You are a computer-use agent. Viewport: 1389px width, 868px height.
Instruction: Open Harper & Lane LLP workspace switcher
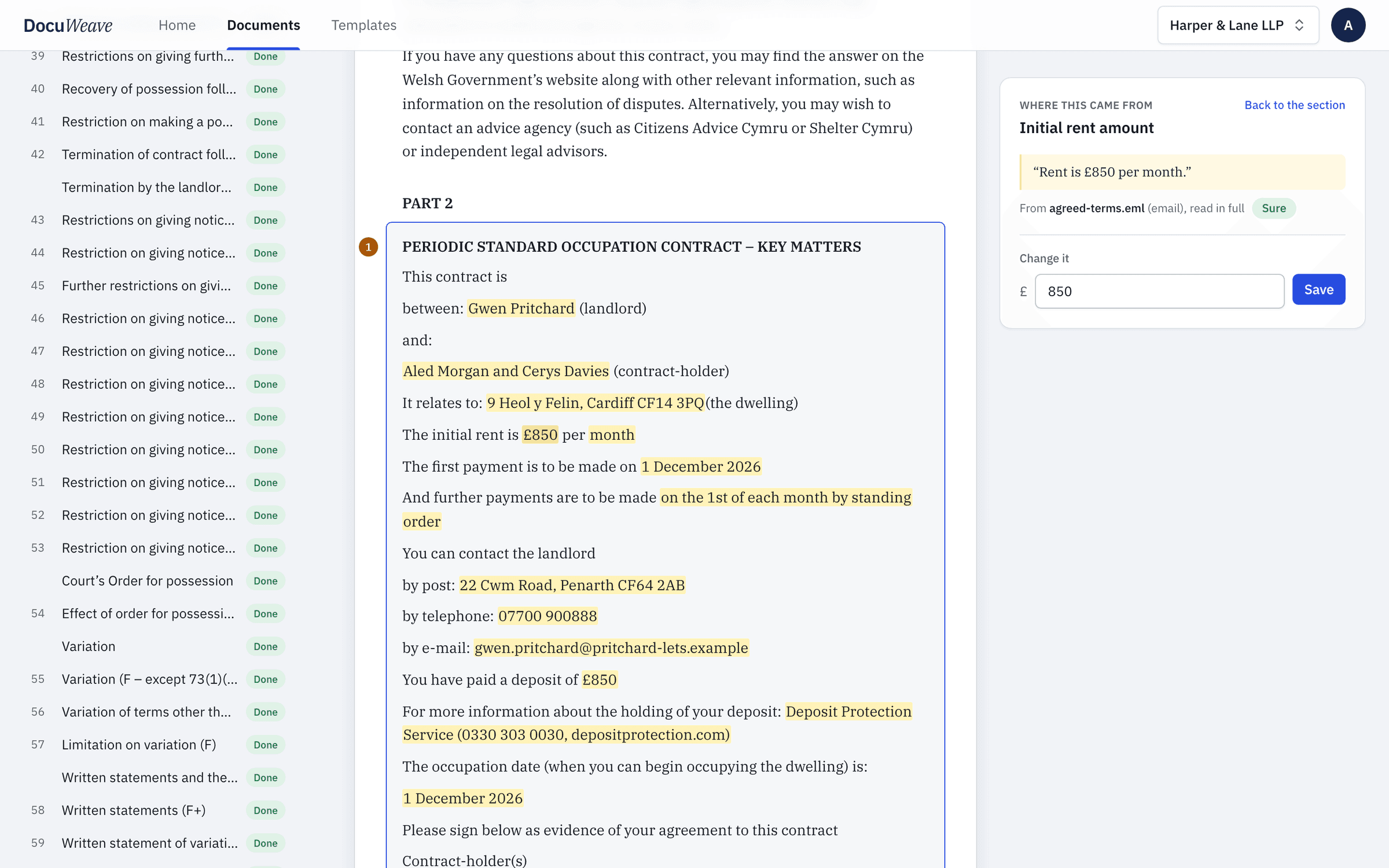[1238, 25]
